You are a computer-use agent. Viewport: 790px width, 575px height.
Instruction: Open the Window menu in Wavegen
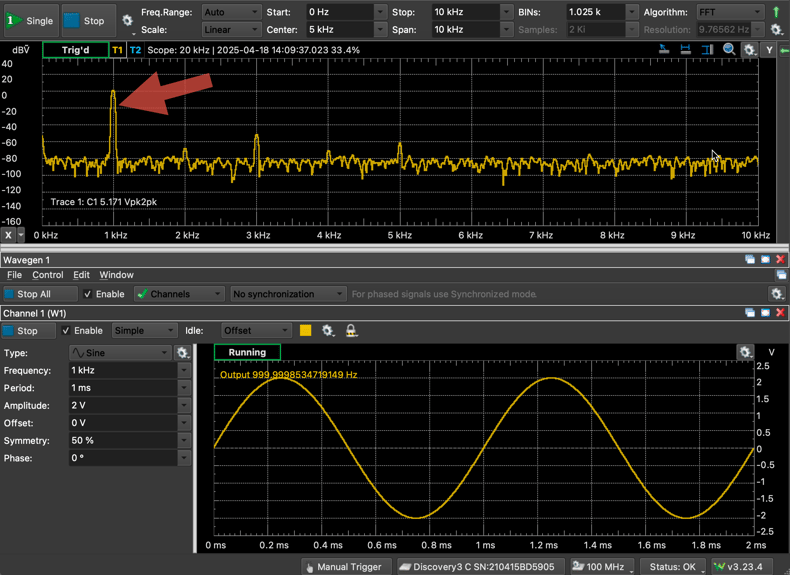point(116,275)
